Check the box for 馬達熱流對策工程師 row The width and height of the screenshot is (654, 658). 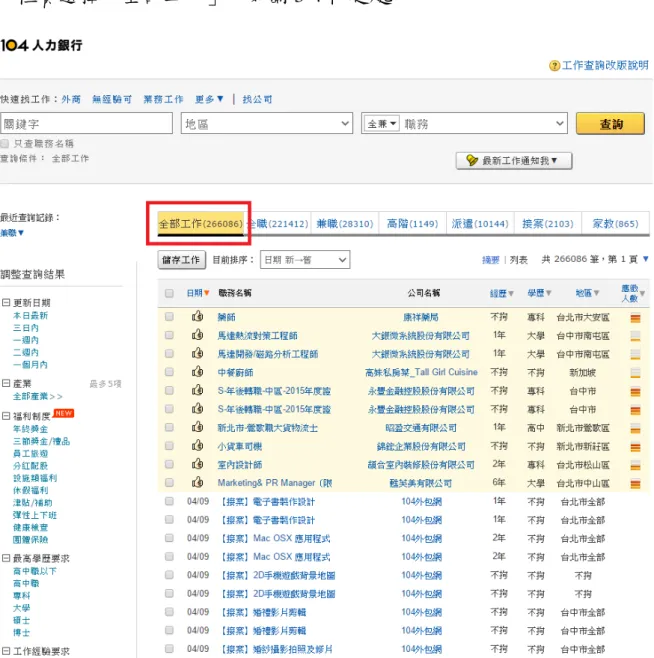[169, 335]
